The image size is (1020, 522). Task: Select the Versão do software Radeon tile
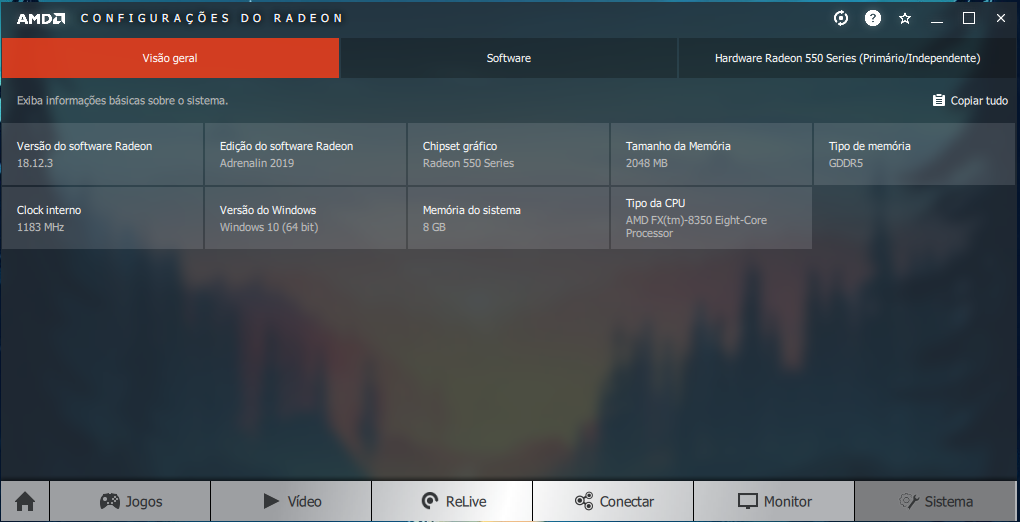(102, 154)
